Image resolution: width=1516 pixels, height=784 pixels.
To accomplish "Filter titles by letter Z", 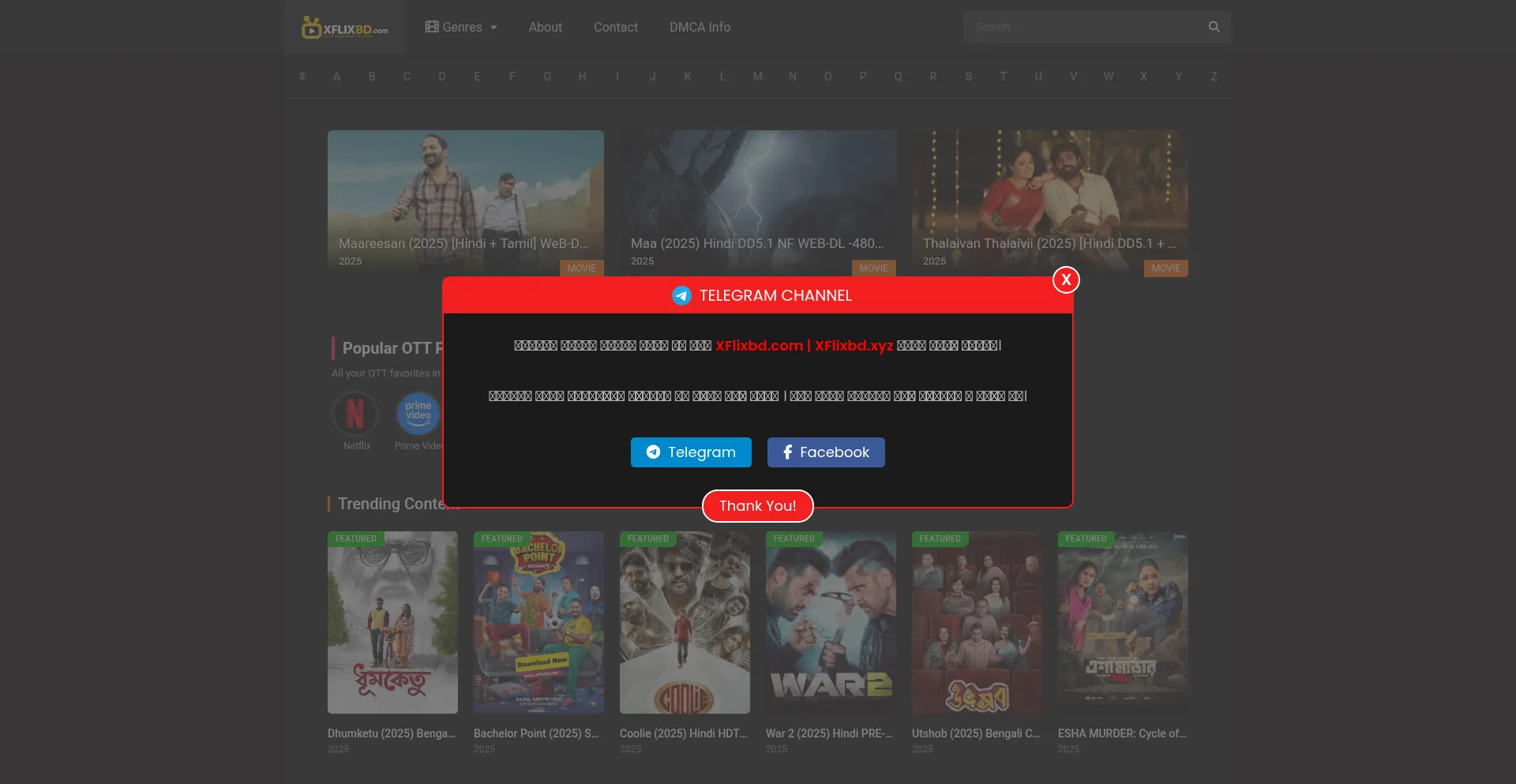I will tap(1214, 77).
